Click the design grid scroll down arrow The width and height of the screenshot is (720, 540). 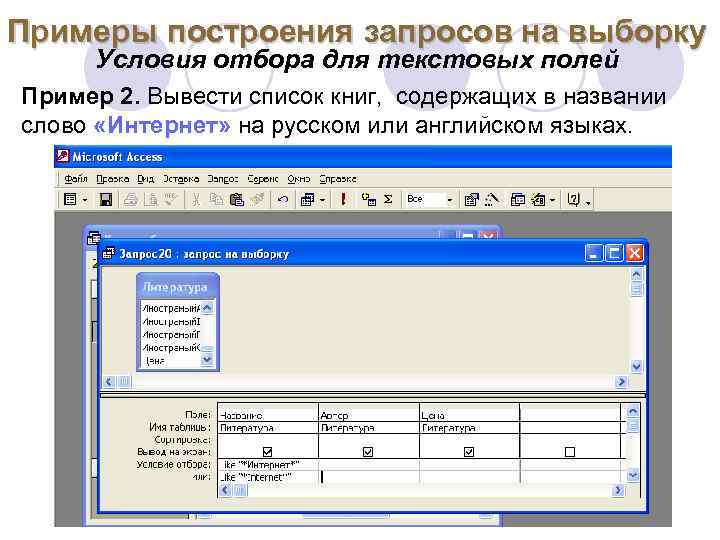point(633,474)
